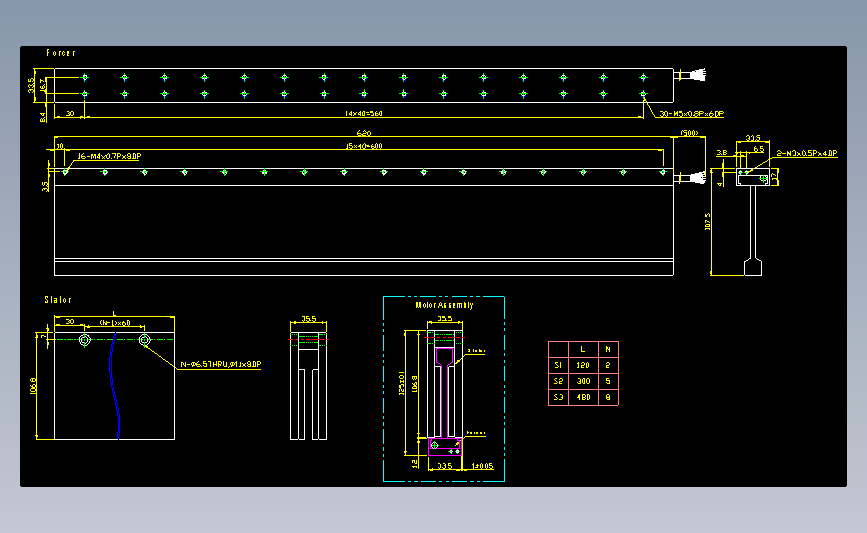Click the 'L' table header cell
The image size is (867, 533).
(x=583, y=349)
